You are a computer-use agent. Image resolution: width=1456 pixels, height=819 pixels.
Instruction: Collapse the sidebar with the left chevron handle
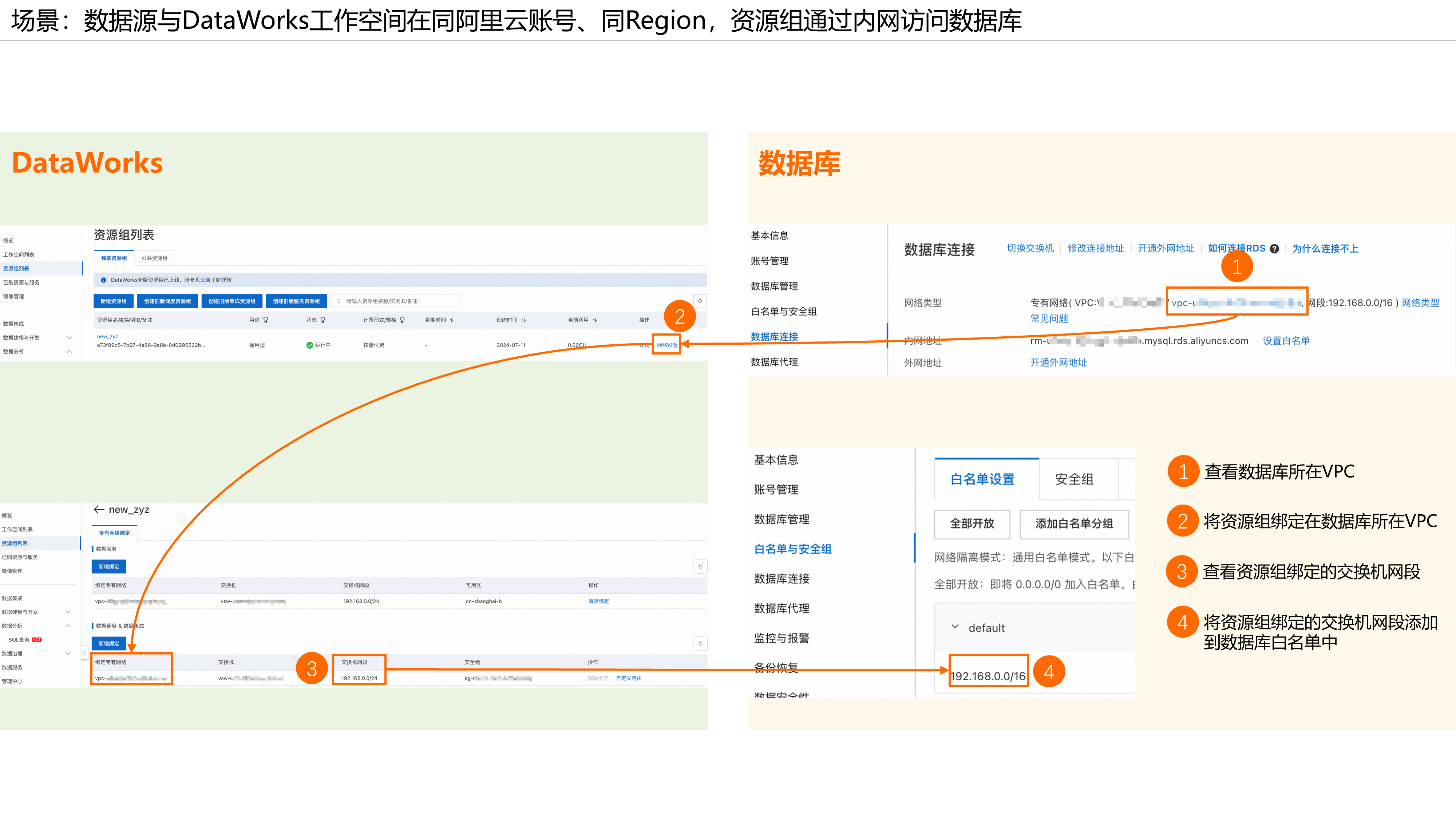tap(84, 653)
